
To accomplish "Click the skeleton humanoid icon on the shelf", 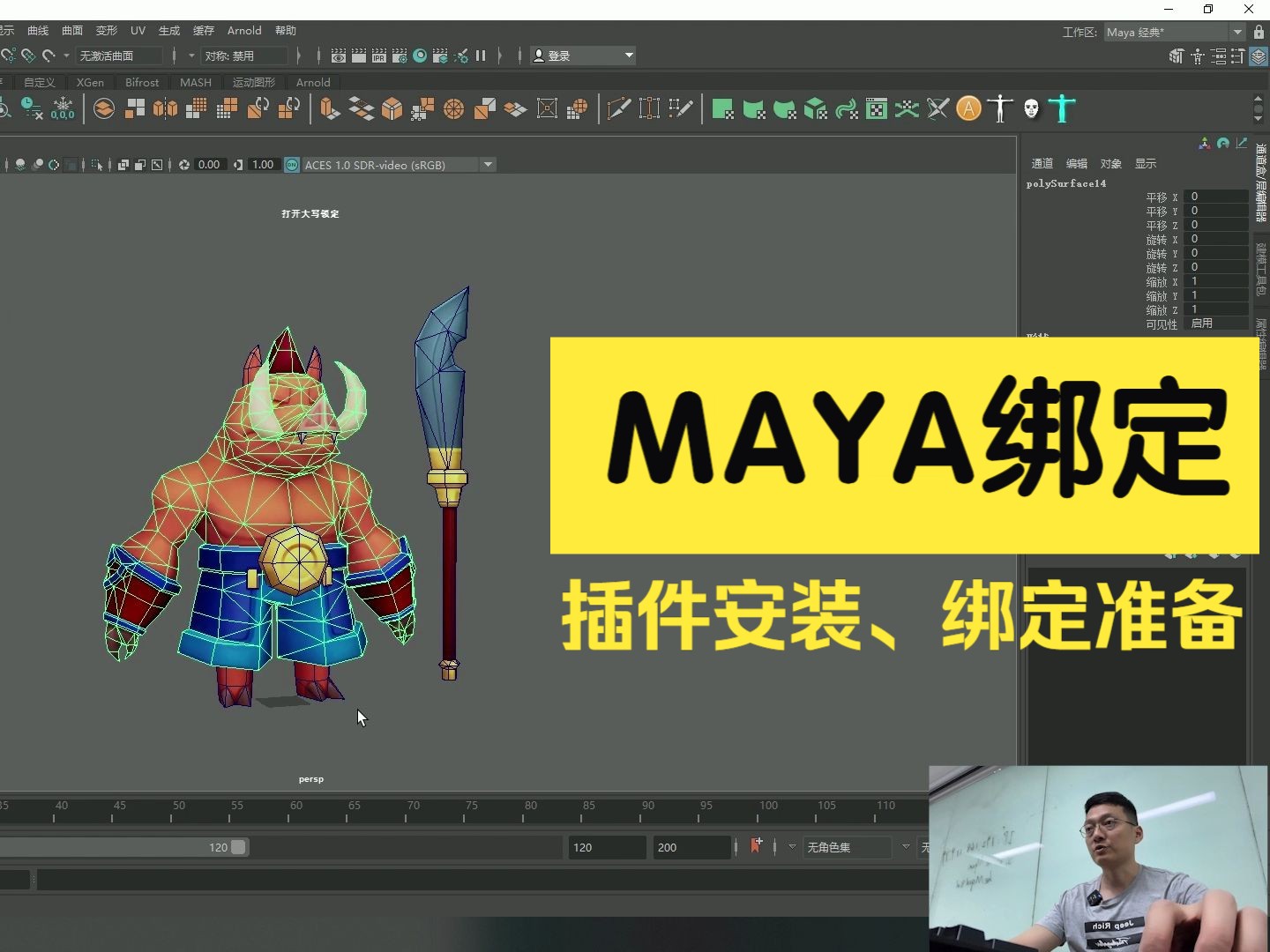I will pyautogui.click(x=1002, y=108).
